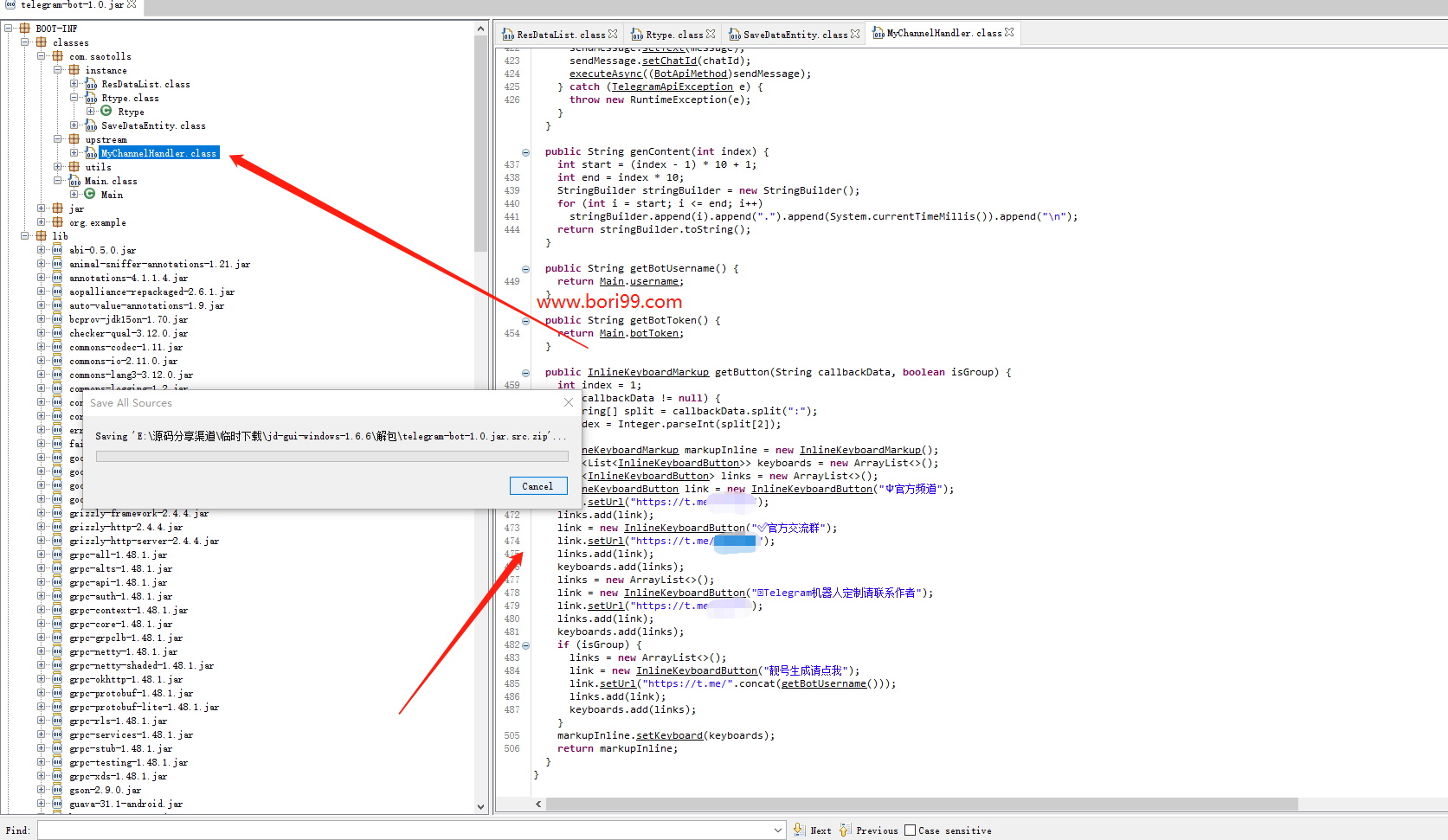Click the MyChannelHandler.class file icon
1448x840 pixels.
tap(91, 153)
